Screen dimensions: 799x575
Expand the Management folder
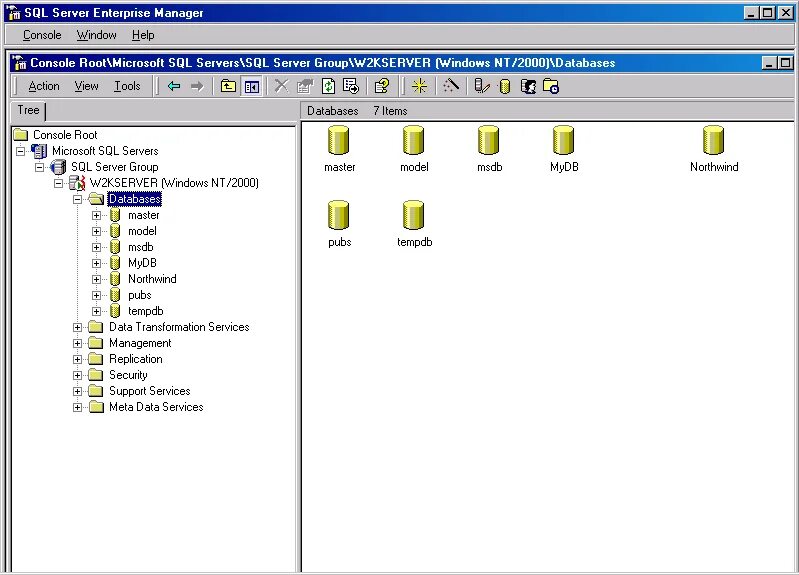(77, 343)
